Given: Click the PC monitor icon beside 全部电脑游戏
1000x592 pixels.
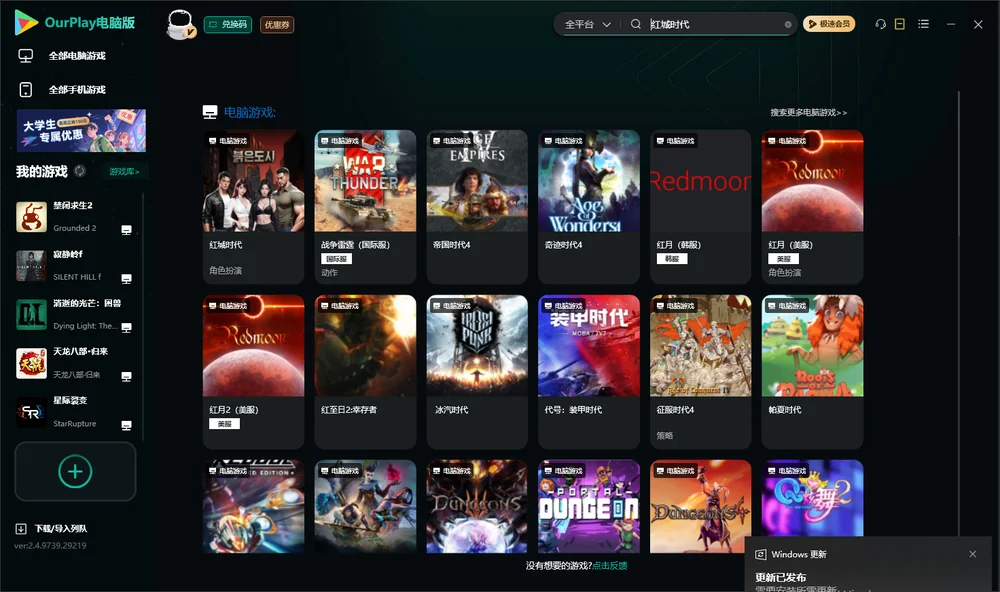Looking at the screenshot, I should [26, 56].
